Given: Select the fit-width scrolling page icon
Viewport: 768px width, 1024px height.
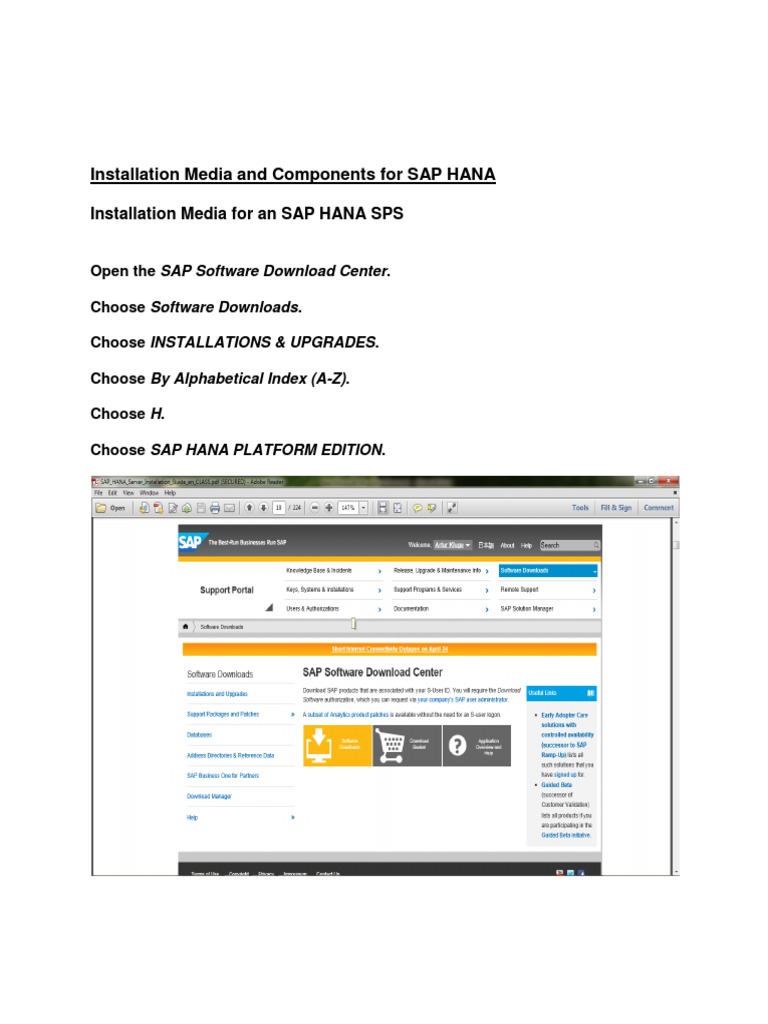Looking at the screenshot, I should [383, 507].
